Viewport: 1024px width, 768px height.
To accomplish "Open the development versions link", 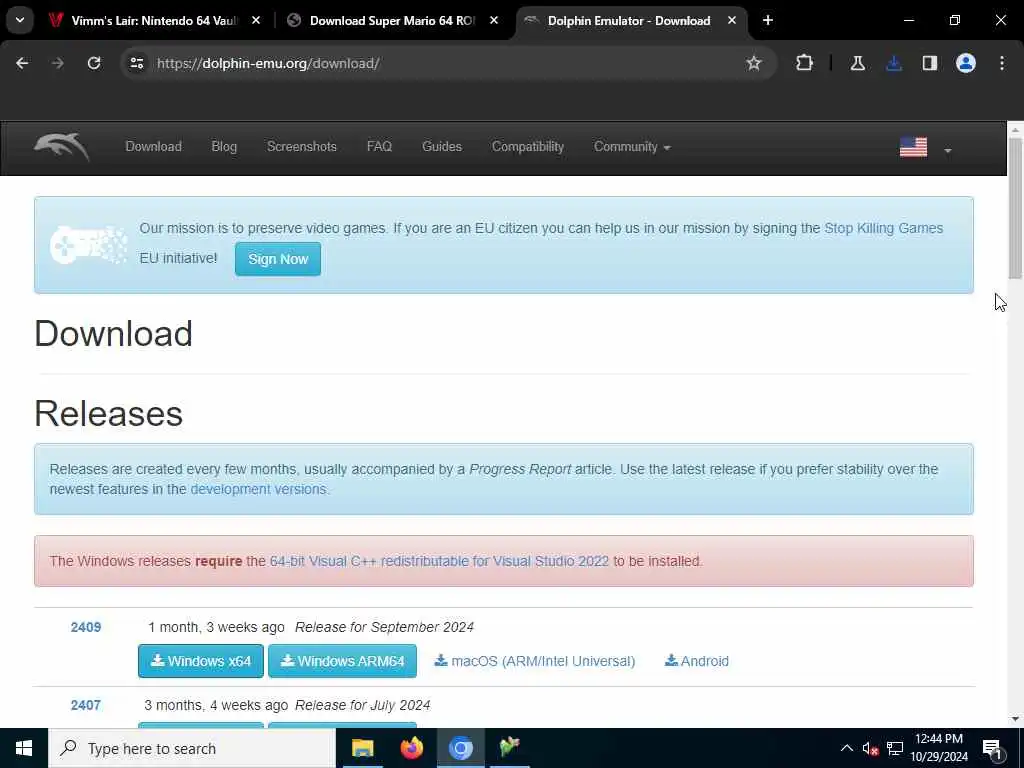I will pos(258,489).
